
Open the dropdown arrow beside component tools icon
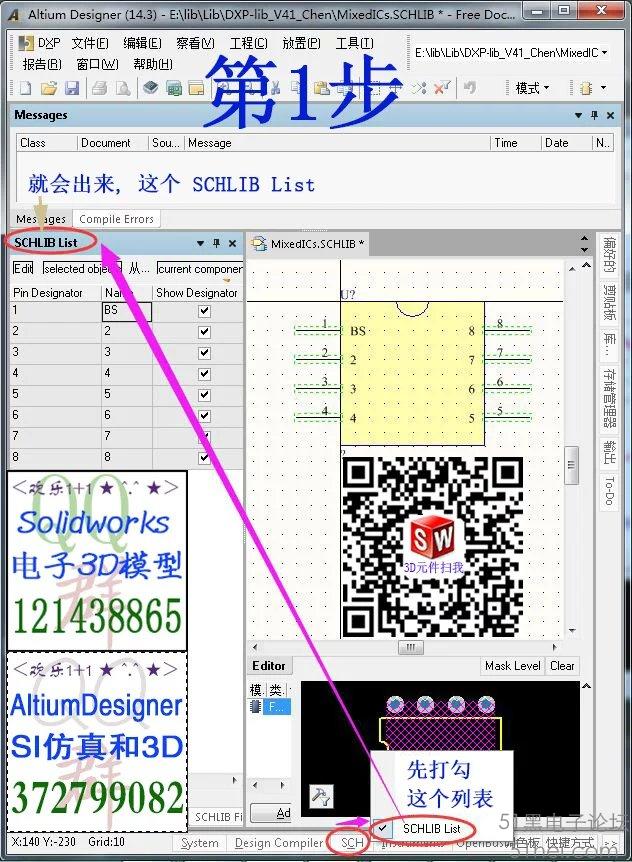tap(603, 88)
